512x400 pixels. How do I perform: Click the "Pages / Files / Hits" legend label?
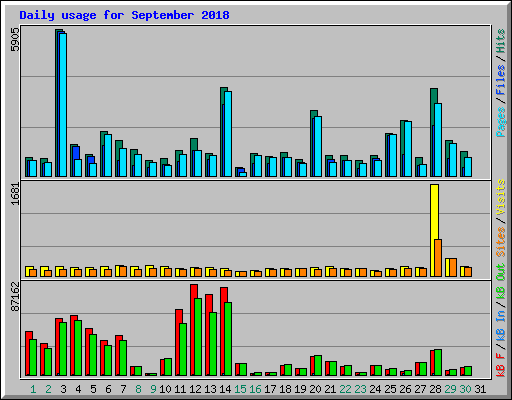[500, 83]
